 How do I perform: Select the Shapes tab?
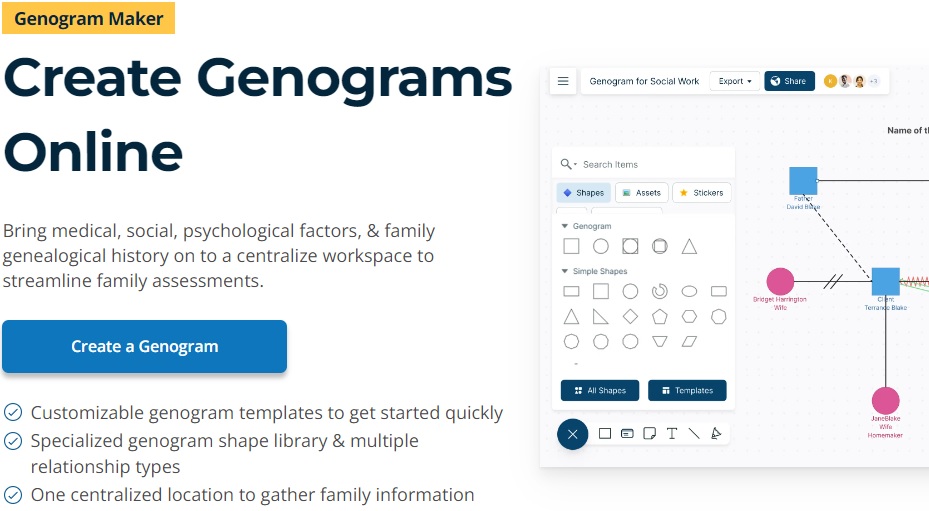(584, 193)
